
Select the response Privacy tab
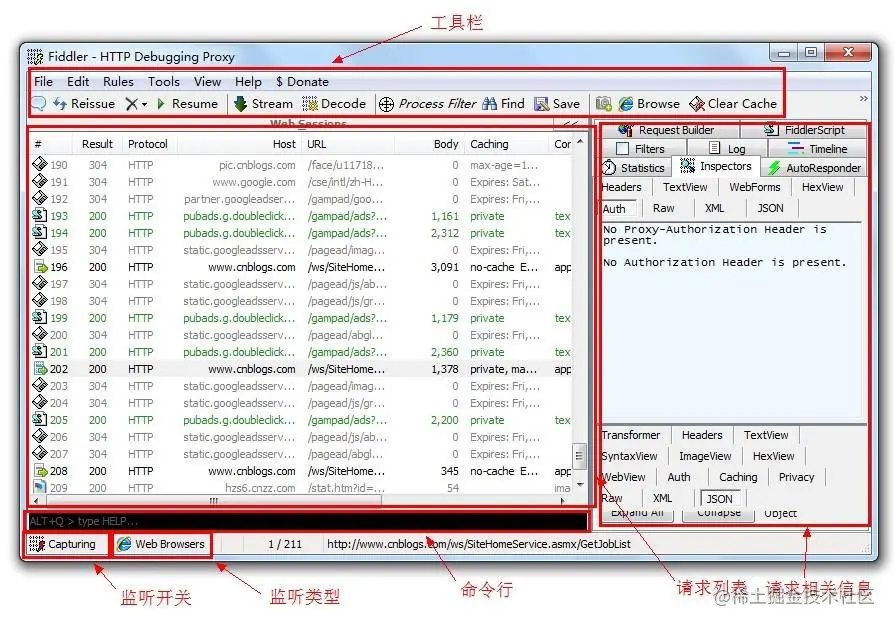point(796,477)
